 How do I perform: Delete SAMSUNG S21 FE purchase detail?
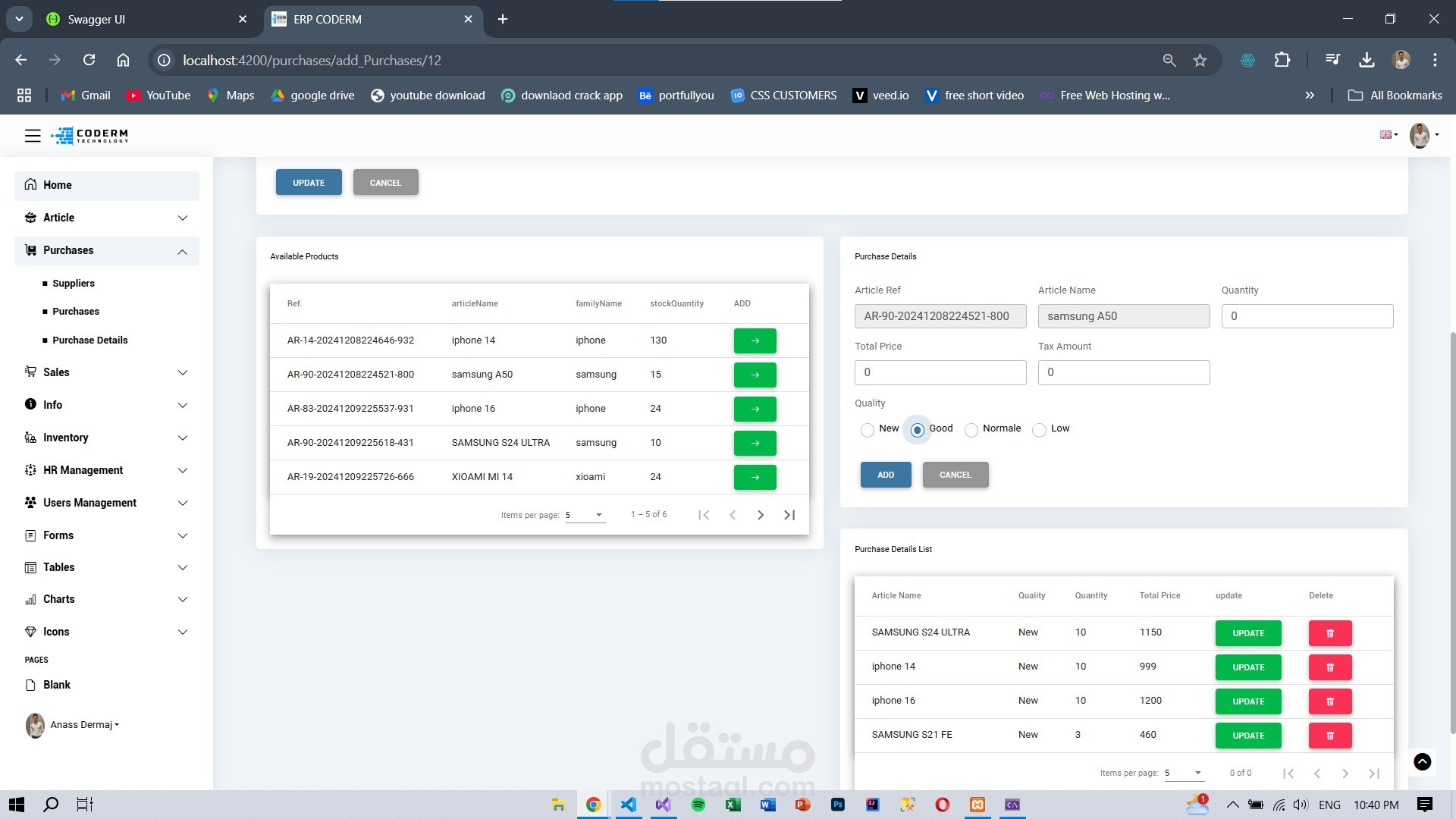pos(1330,736)
